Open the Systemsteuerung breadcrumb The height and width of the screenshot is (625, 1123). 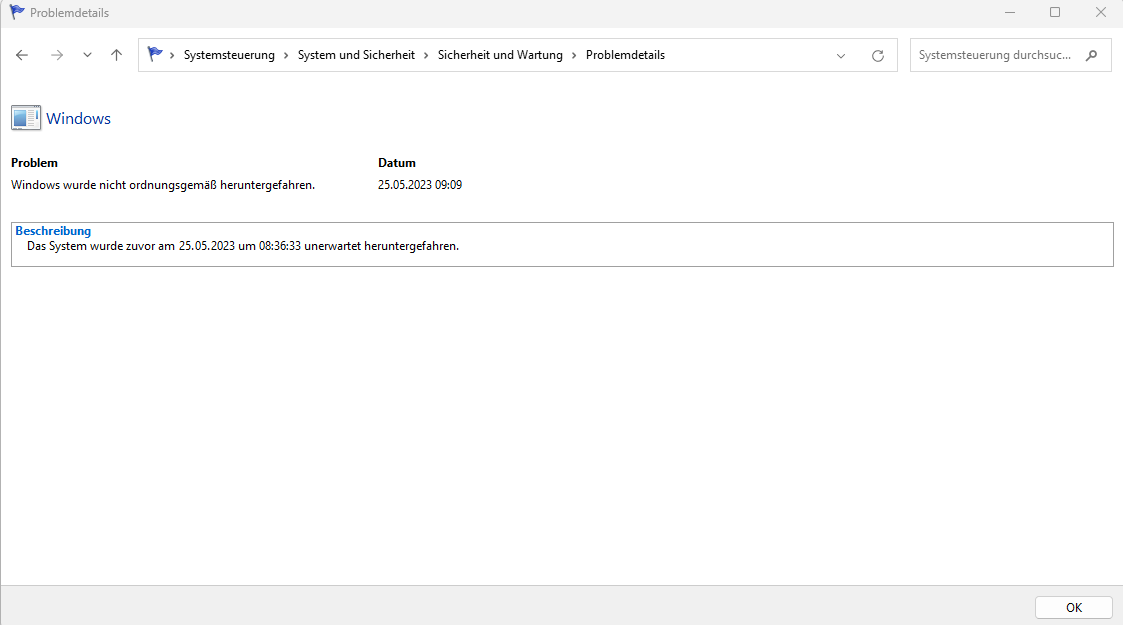pos(229,55)
